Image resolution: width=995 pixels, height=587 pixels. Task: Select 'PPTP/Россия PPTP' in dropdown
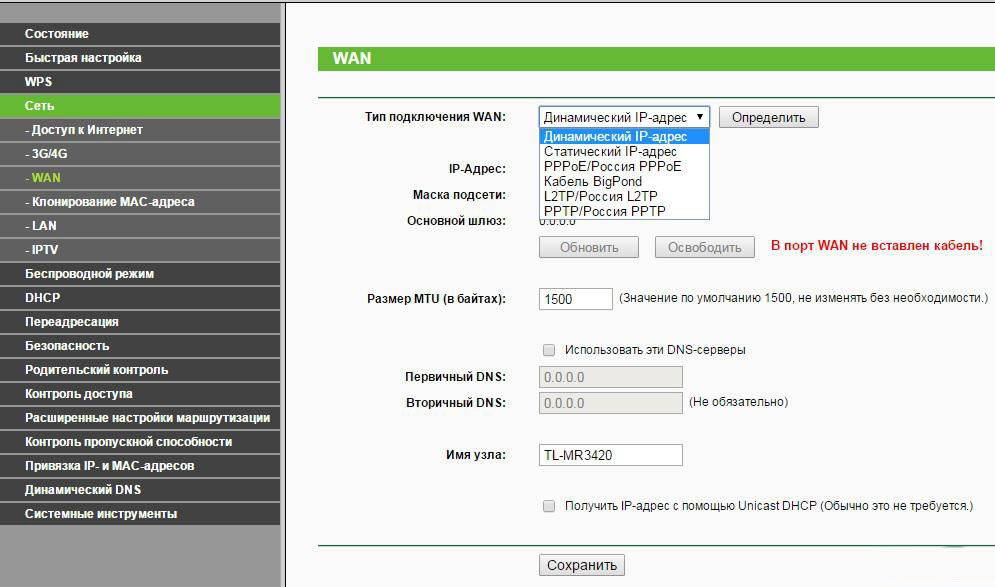(x=604, y=211)
